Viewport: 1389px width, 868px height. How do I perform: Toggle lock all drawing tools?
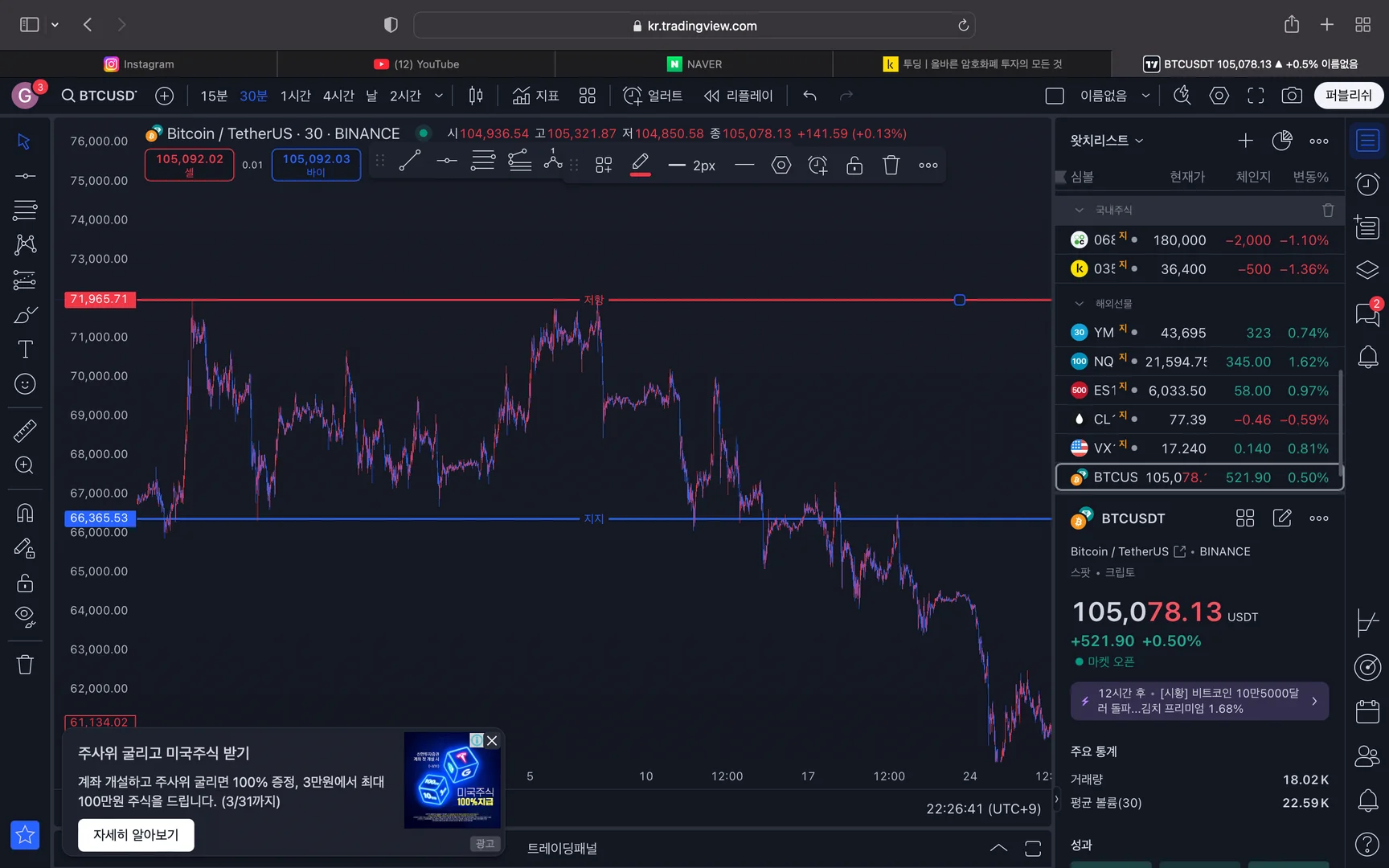tap(25, 583)
